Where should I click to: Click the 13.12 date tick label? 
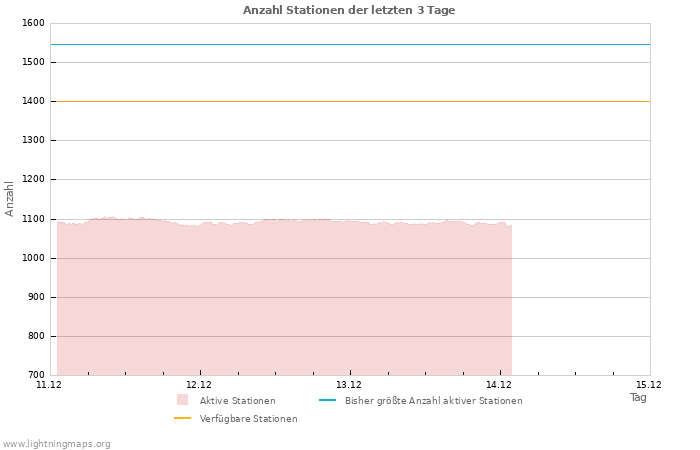point(349,384)
